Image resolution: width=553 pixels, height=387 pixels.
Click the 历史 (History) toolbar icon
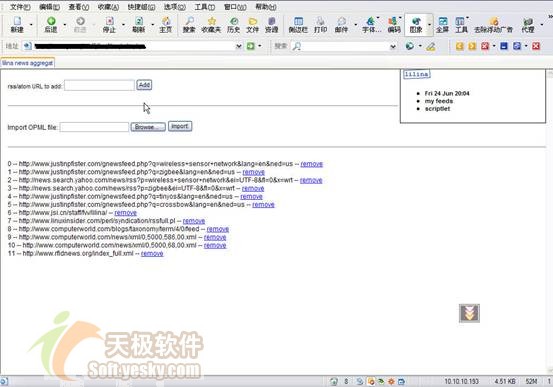233,24
